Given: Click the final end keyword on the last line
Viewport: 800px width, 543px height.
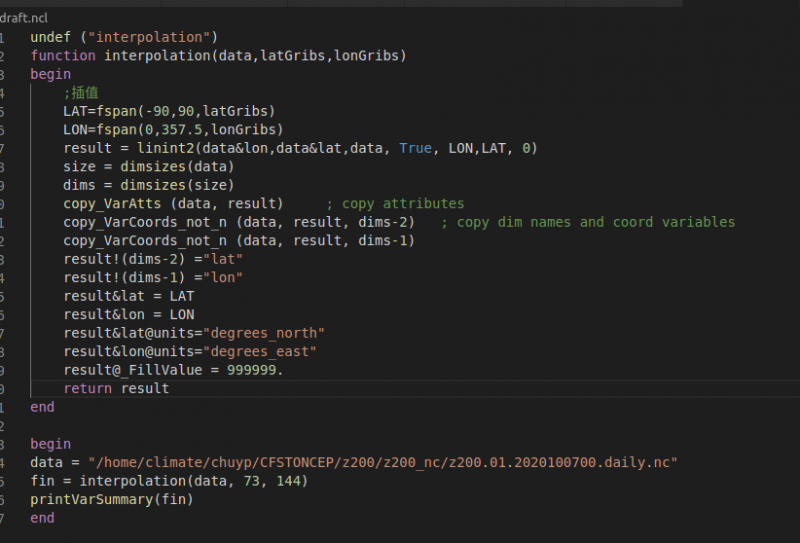Looking at the screenshot, I should [42, 518].
